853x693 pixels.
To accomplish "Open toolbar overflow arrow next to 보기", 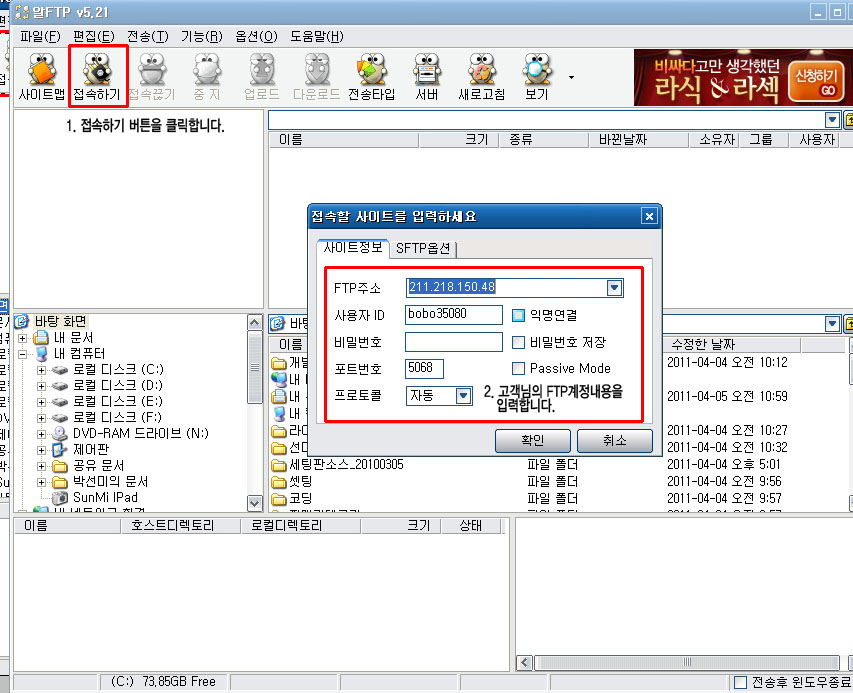I will tap(571, 77).
